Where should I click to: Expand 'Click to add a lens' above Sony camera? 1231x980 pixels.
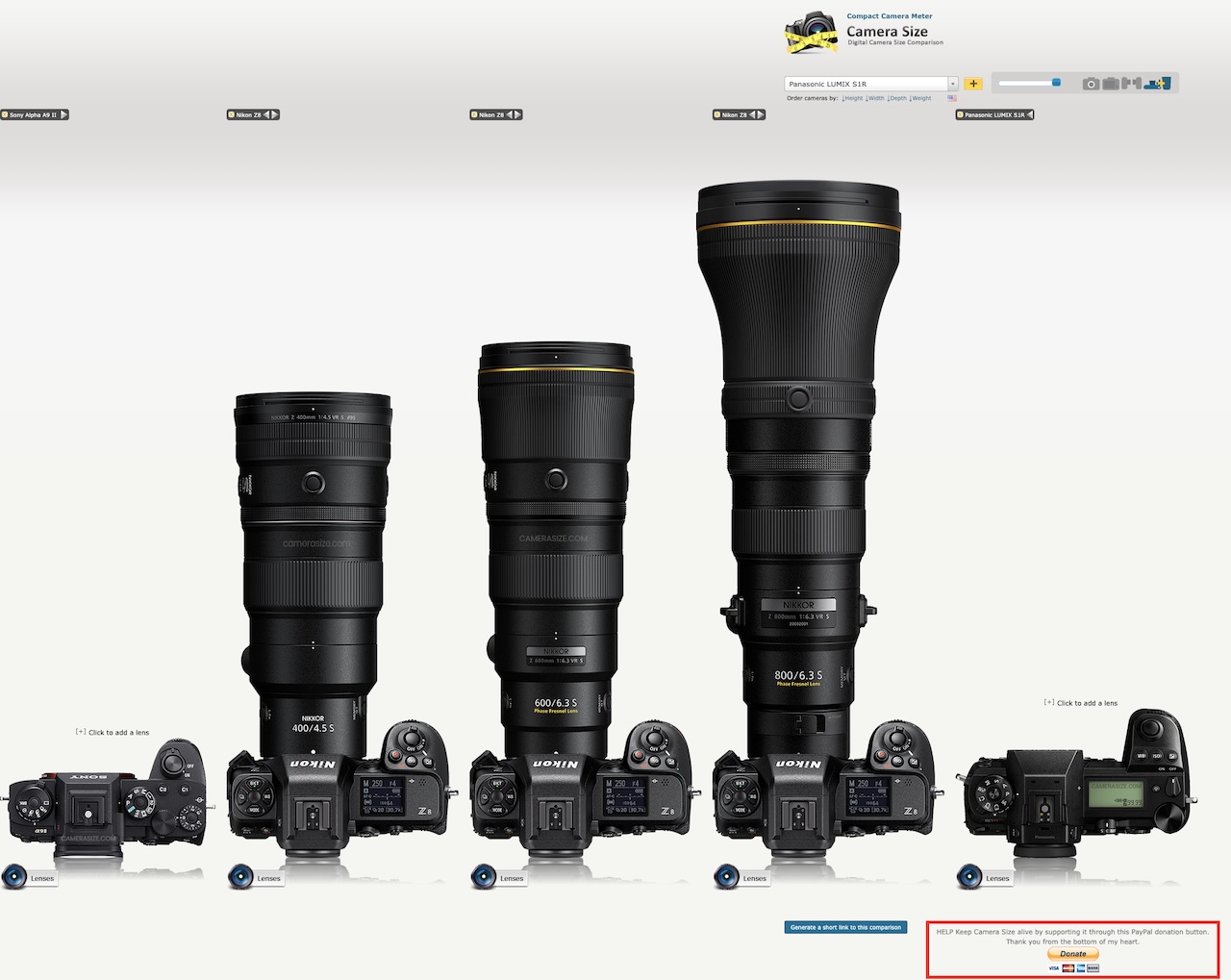(x=113, y=732)
